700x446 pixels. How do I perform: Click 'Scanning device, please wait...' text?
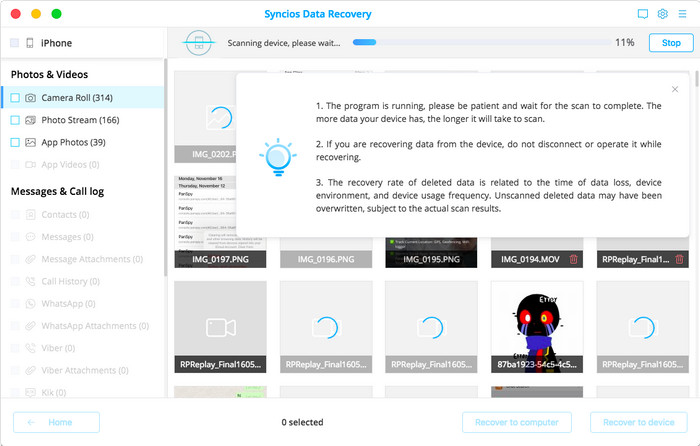[283, 43]
